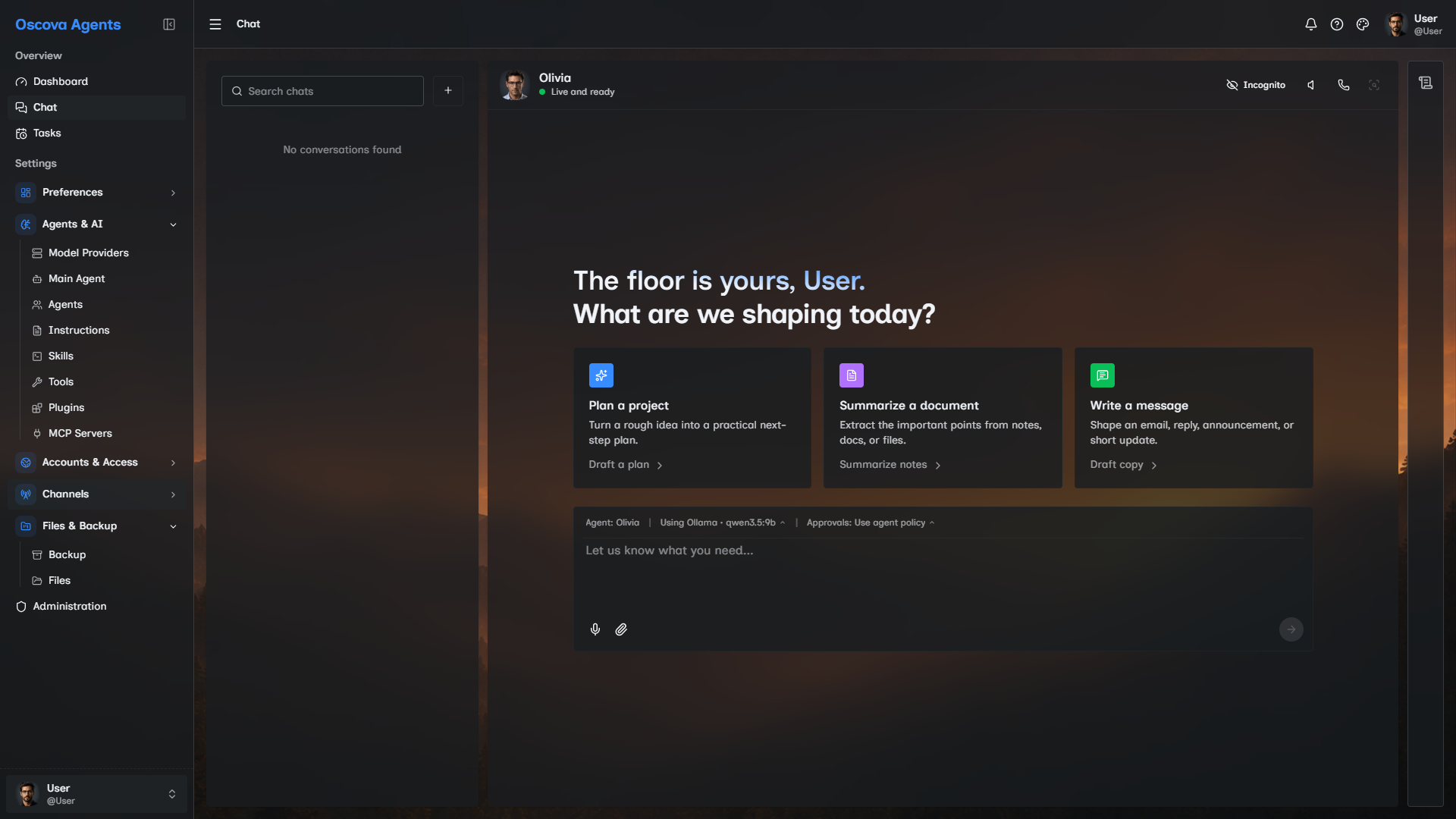The height and width of the screenshot is (819, 1456).
Task: Open Model Providers settings
Action: point(105,253)
